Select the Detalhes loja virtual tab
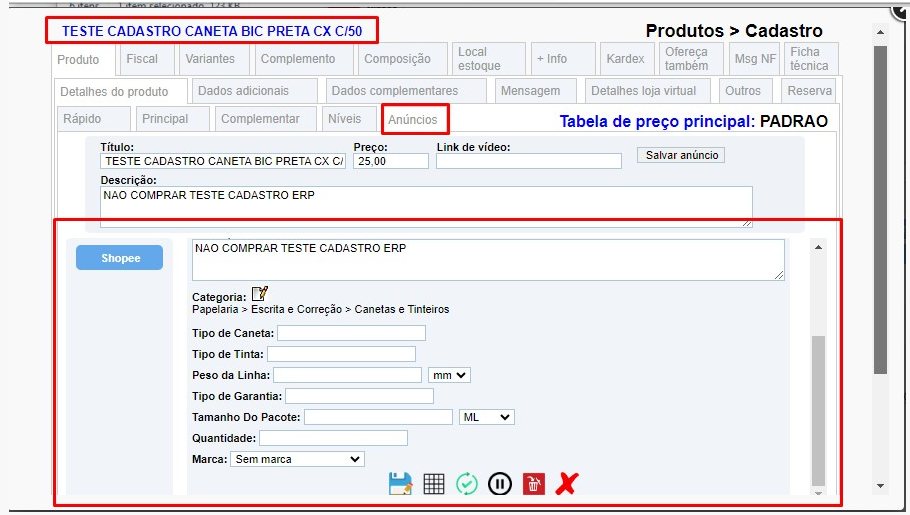 click(649, 91)
